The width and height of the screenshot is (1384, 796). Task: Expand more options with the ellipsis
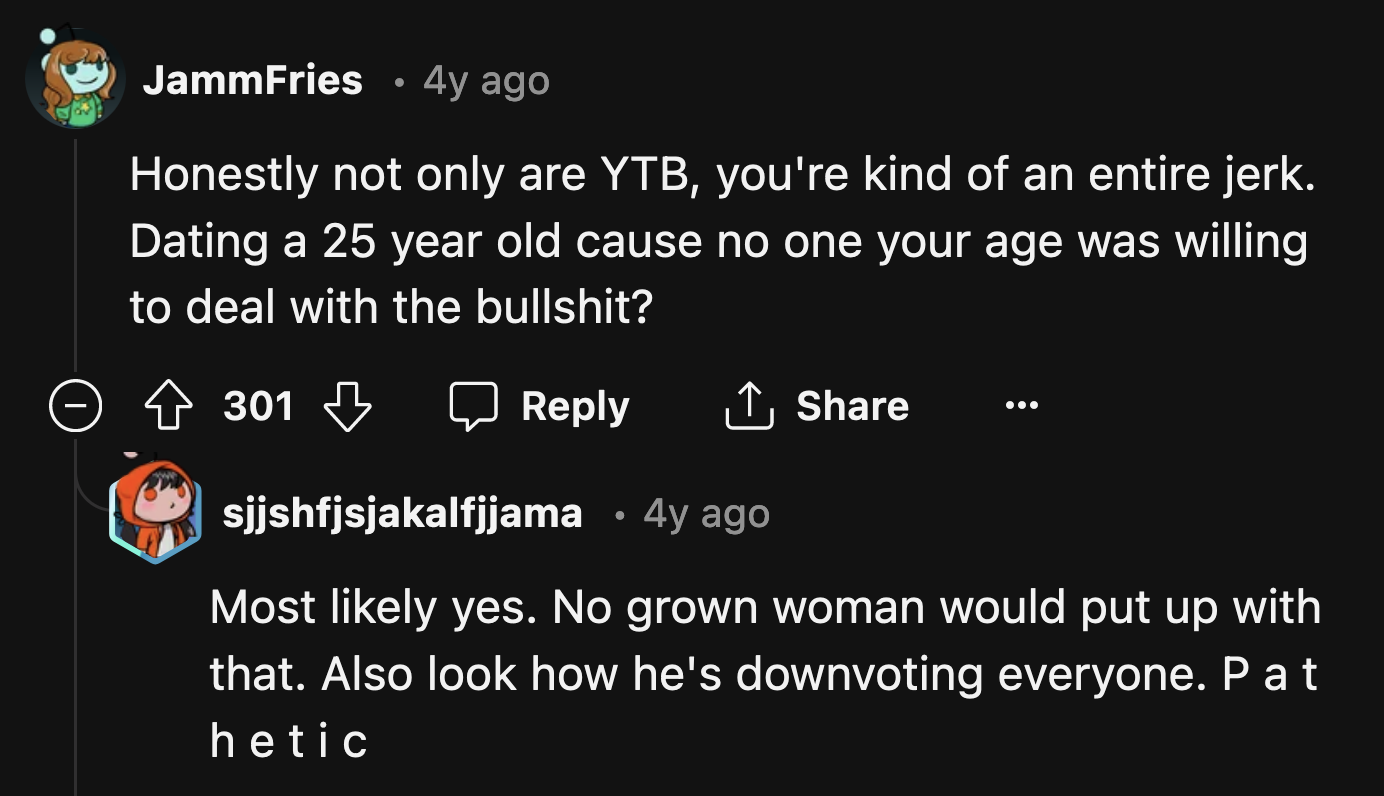tap(1019, 405)
